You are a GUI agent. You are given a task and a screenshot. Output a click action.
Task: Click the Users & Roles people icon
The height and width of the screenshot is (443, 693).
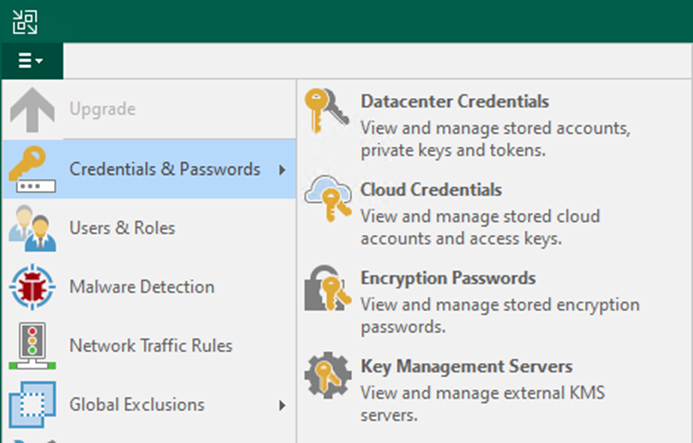[32, 228]
